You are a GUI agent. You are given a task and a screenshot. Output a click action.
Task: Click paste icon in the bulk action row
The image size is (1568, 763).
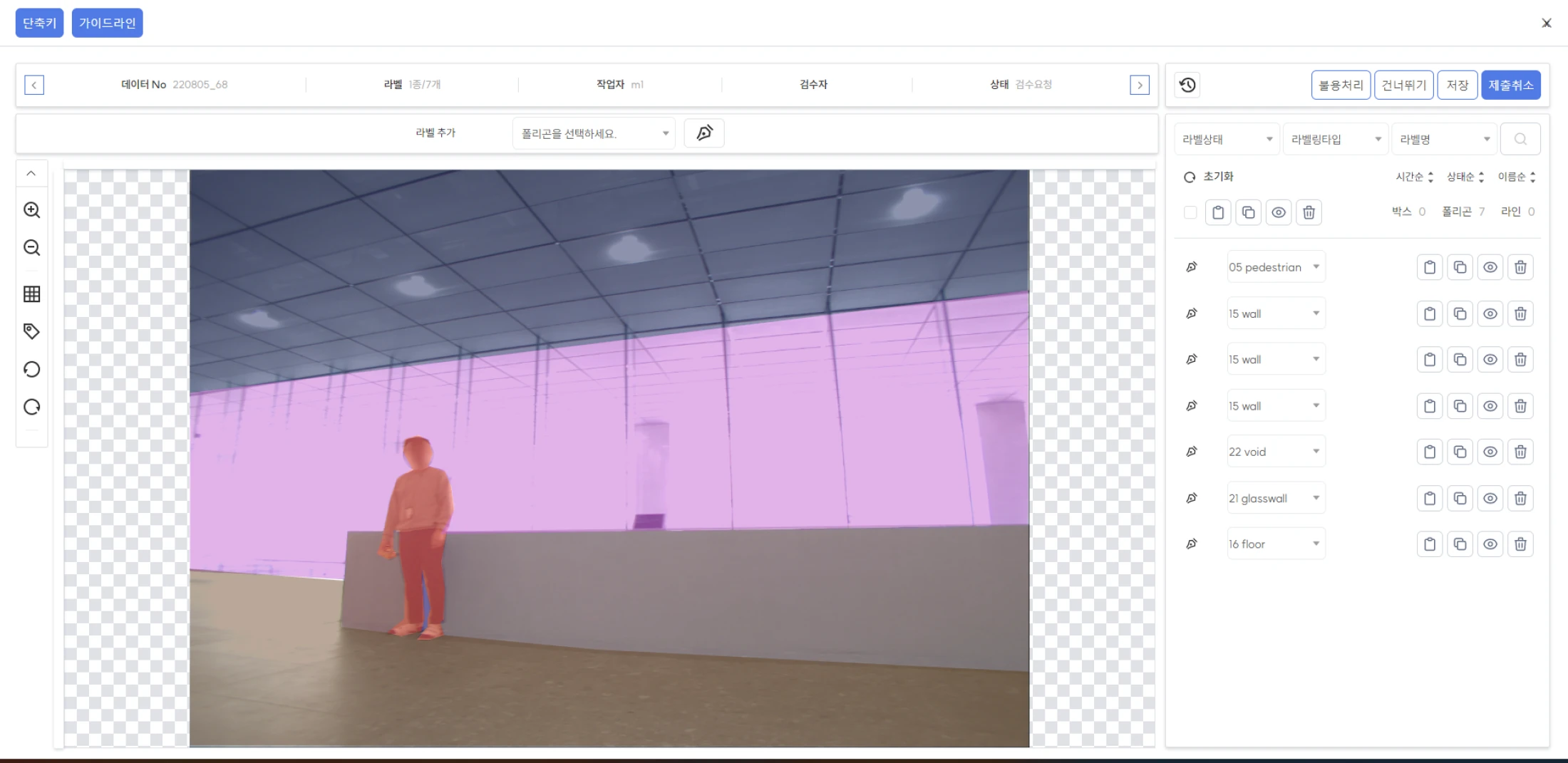pyautogui.click(x=1218, y=212)
